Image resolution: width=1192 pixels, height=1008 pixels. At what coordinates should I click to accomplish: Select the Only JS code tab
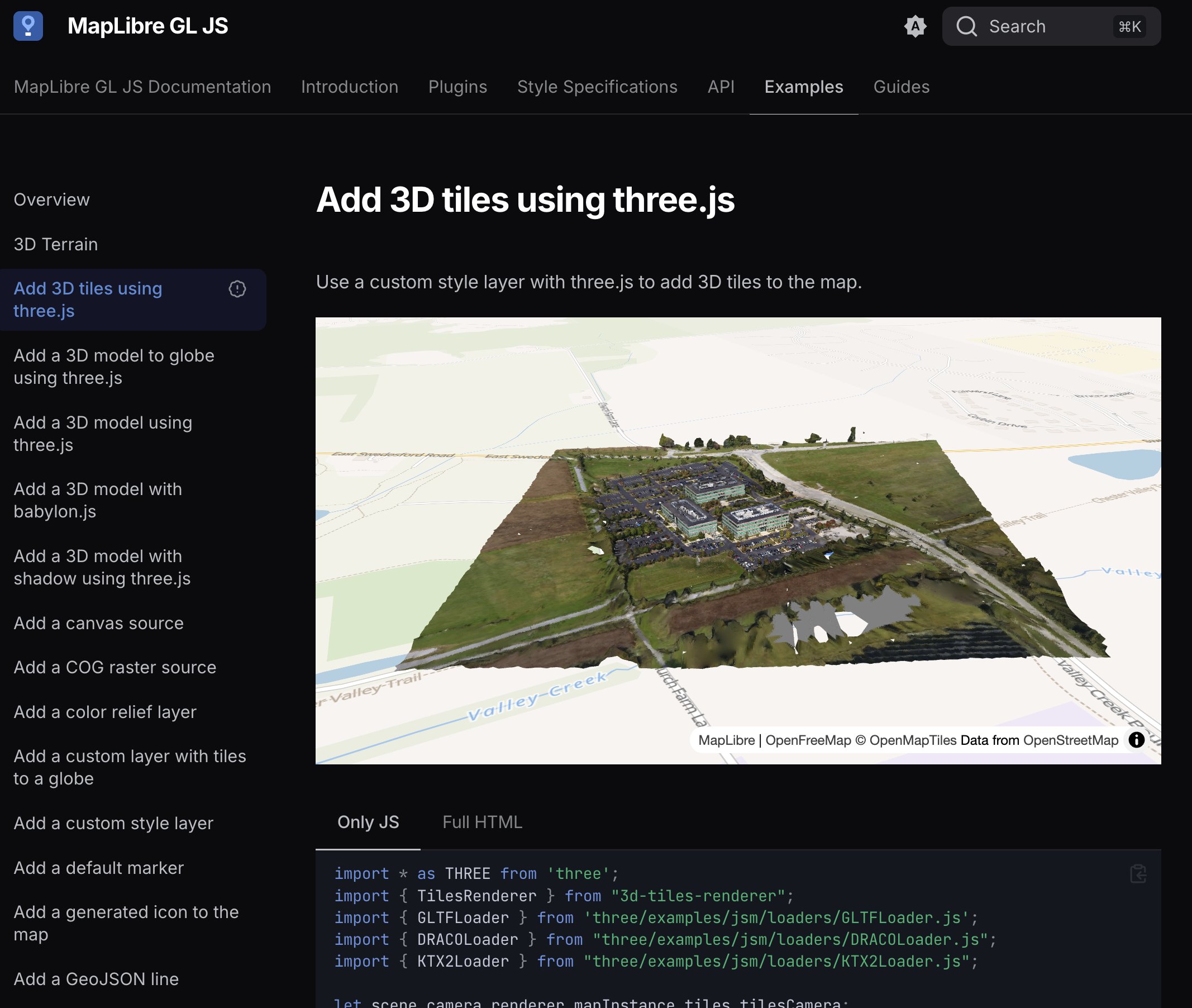point(368,822)
